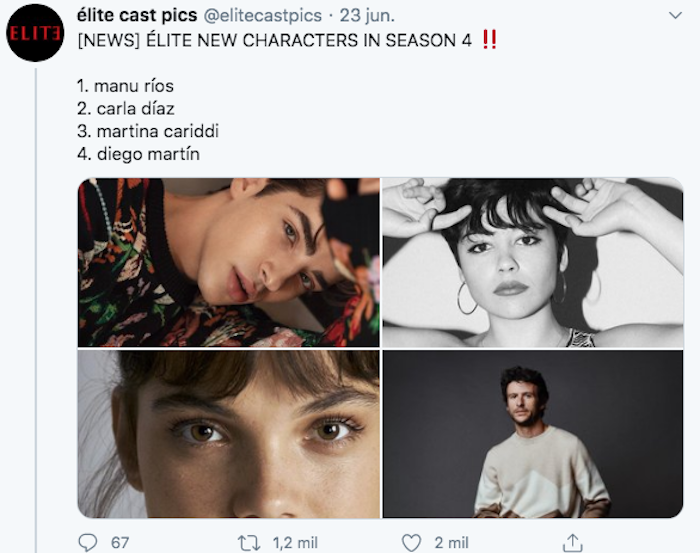Visit the @elitecastpics handle
This screenshot has height=553, width=700.
click(262, 16)
